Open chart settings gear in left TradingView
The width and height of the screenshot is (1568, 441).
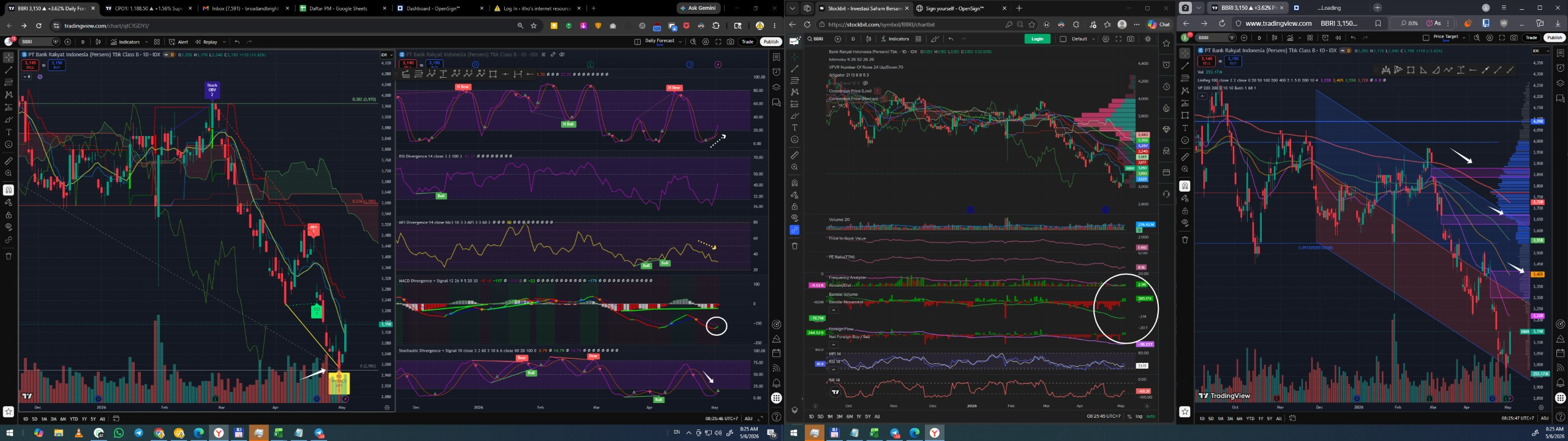[706, 42]
